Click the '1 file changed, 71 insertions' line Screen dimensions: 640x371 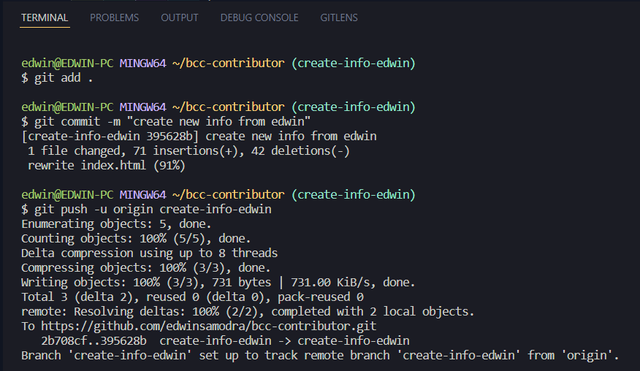pyautogui.click(x=189, y=151)
